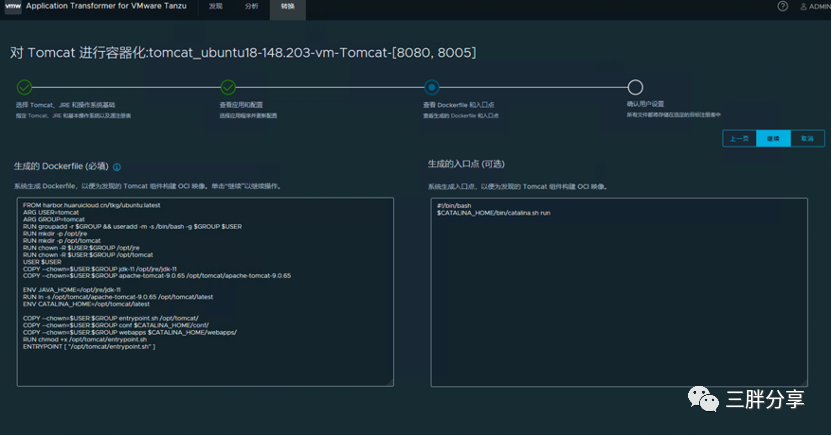Click the 'USER $USER' line
The image size is (832, 436).
pyautogui.click(x=42, y=261)
